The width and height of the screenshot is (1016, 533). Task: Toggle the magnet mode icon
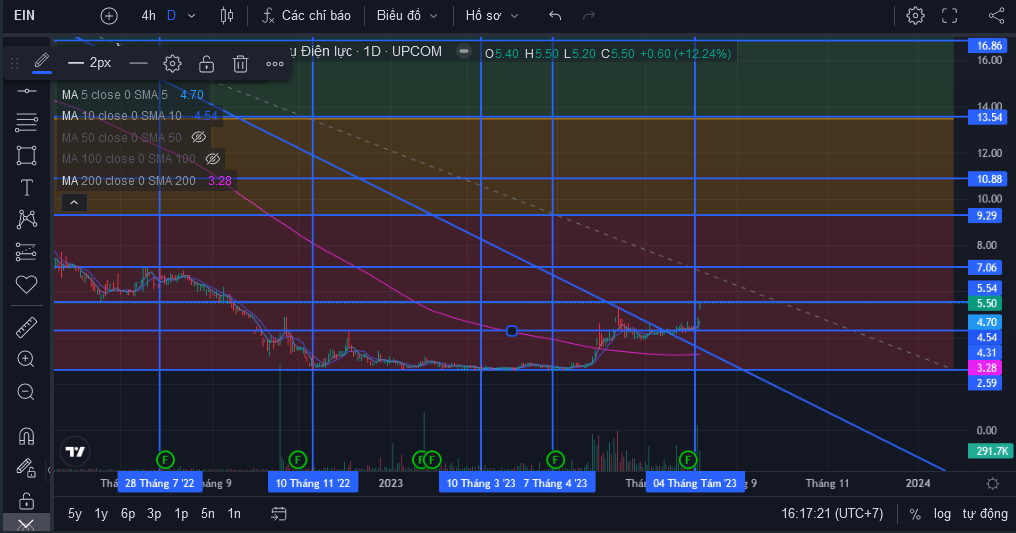(x=27, y=436)
